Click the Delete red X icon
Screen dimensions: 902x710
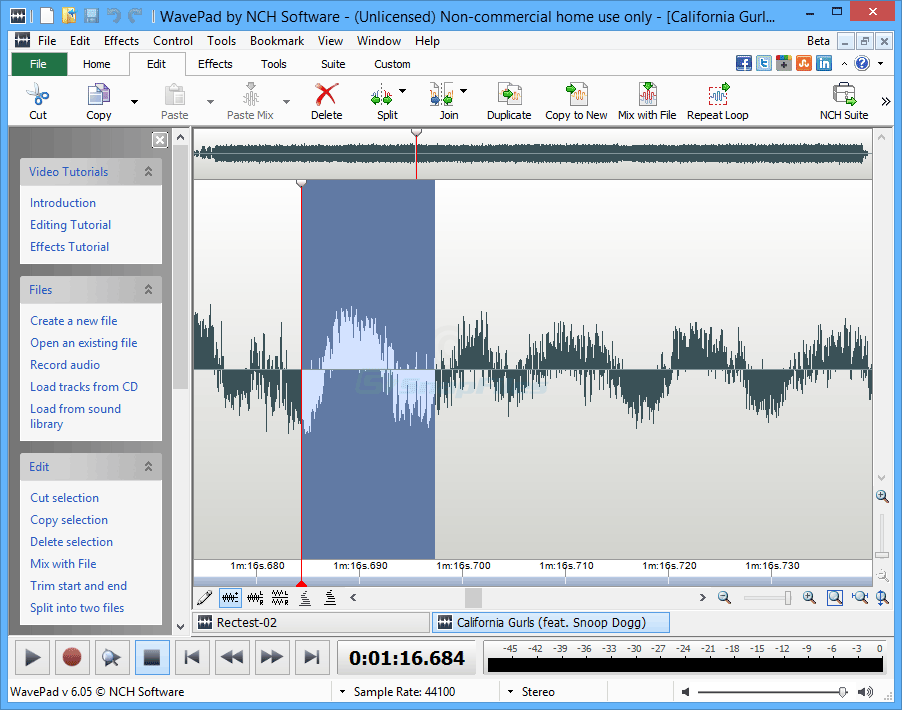pyautogui.click(x=326, y=94)
